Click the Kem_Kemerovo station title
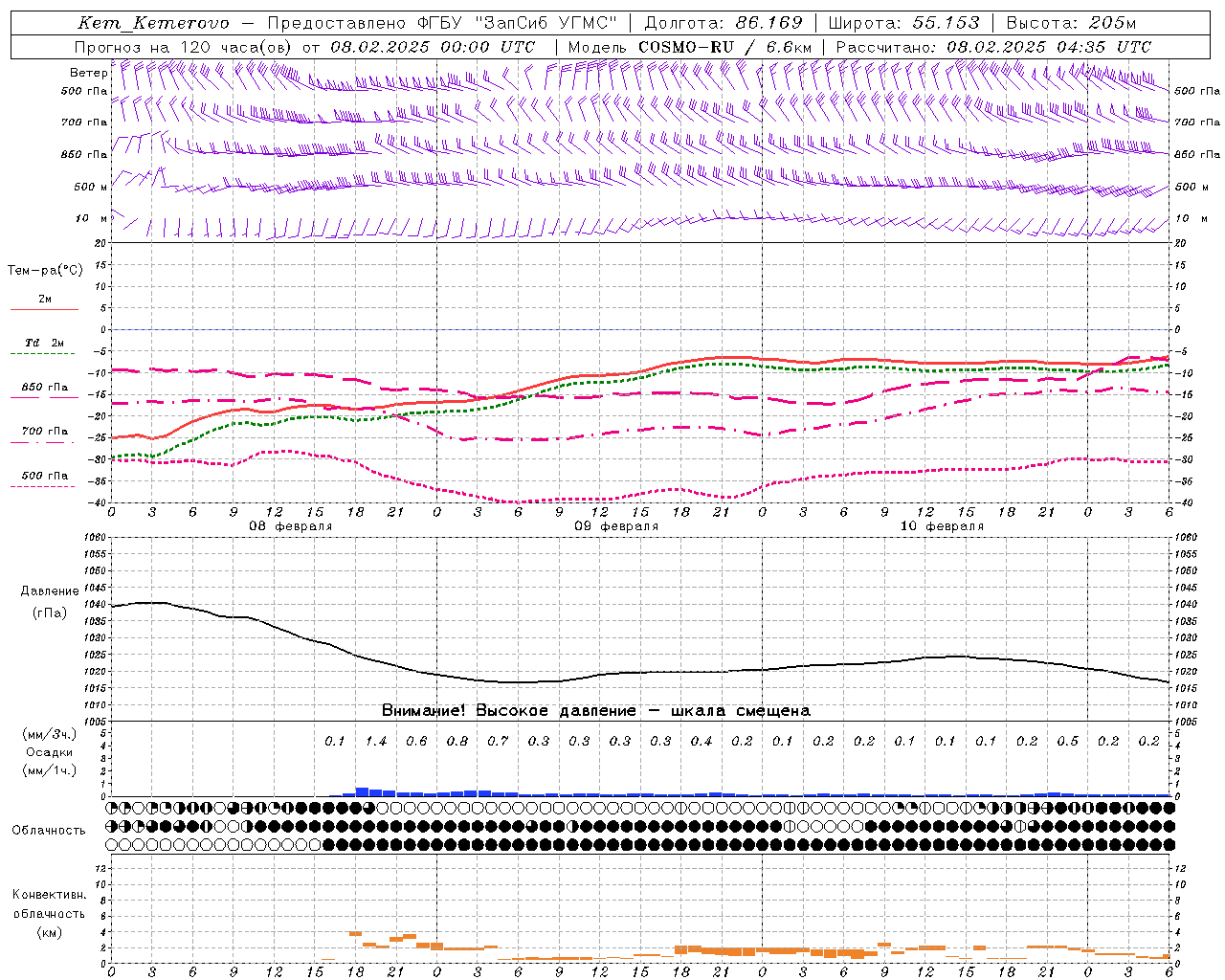This screenshot has height=980, width=1225. tap(153, 23)
